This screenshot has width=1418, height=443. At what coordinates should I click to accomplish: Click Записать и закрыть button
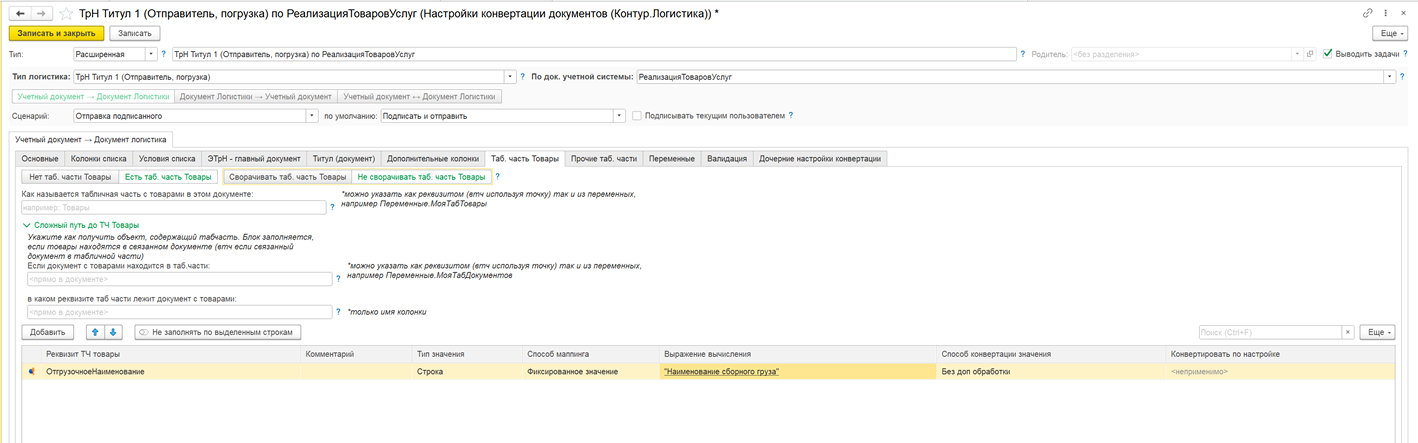click(56, 33)
